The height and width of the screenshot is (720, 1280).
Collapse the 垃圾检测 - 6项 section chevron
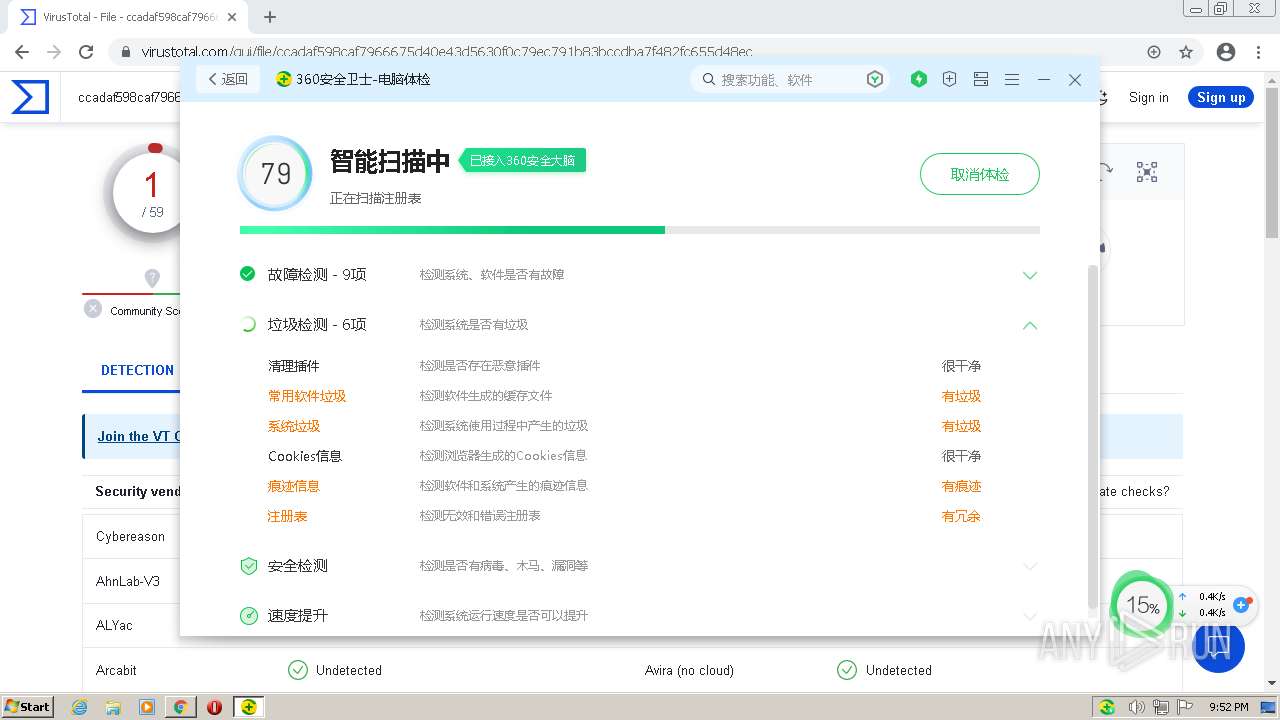1030,325
